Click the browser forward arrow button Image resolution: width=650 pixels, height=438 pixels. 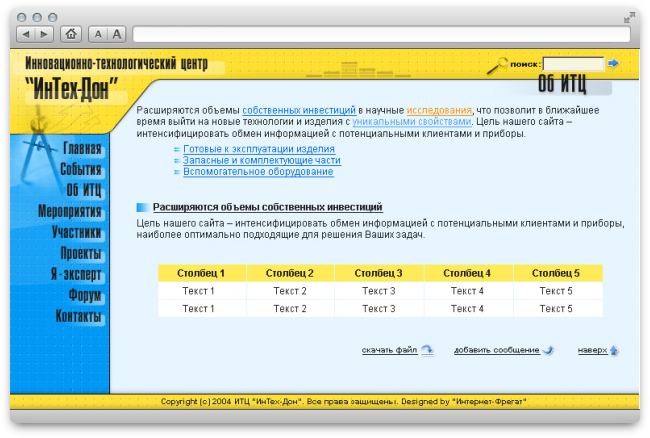(x=44, y=34)
